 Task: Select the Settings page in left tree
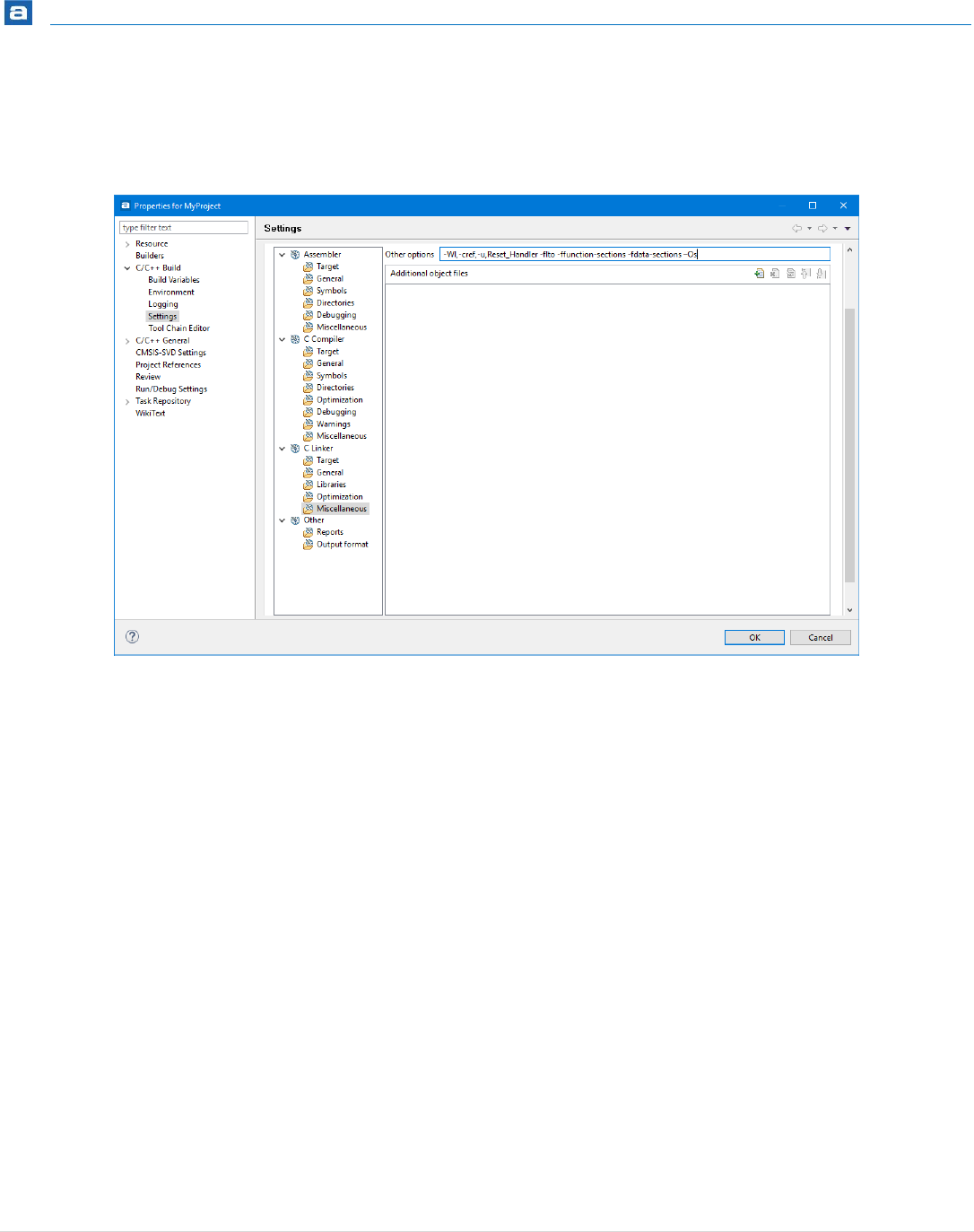coord(162,317)
